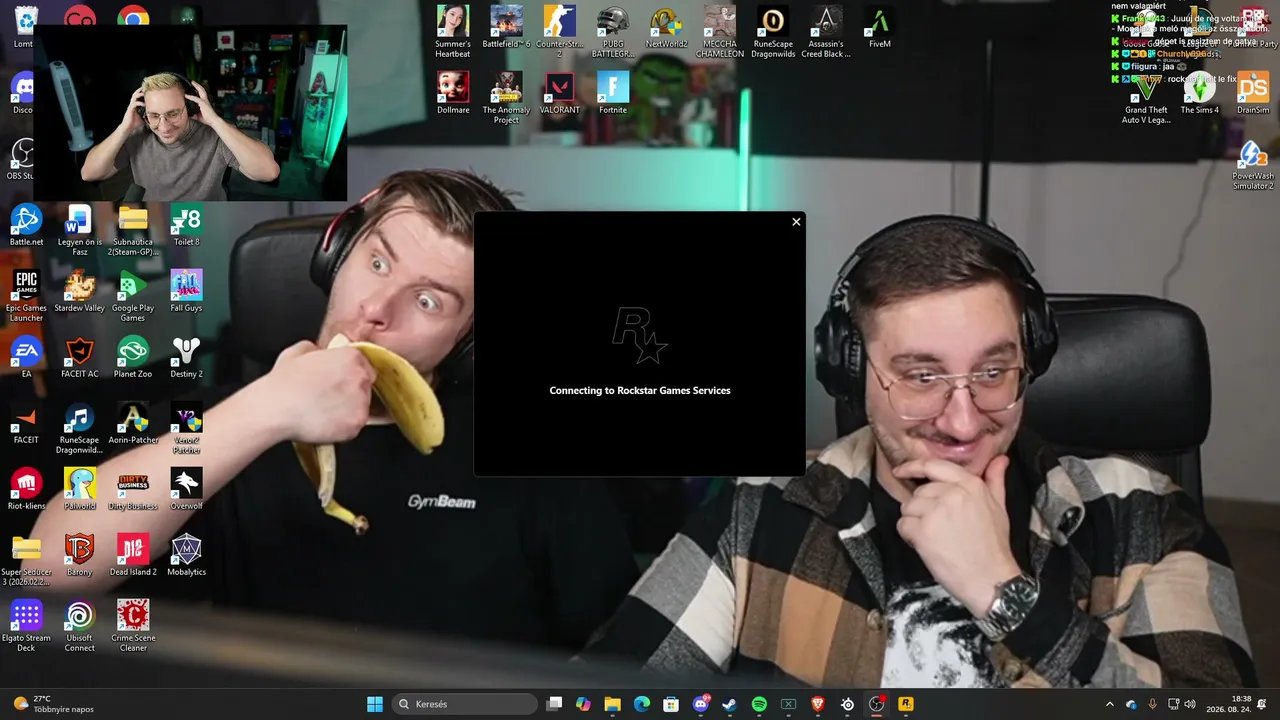1280x720 pixels.
Task: Launch RuneScape Dragonwilds from top row
Action: pos(773,32)
